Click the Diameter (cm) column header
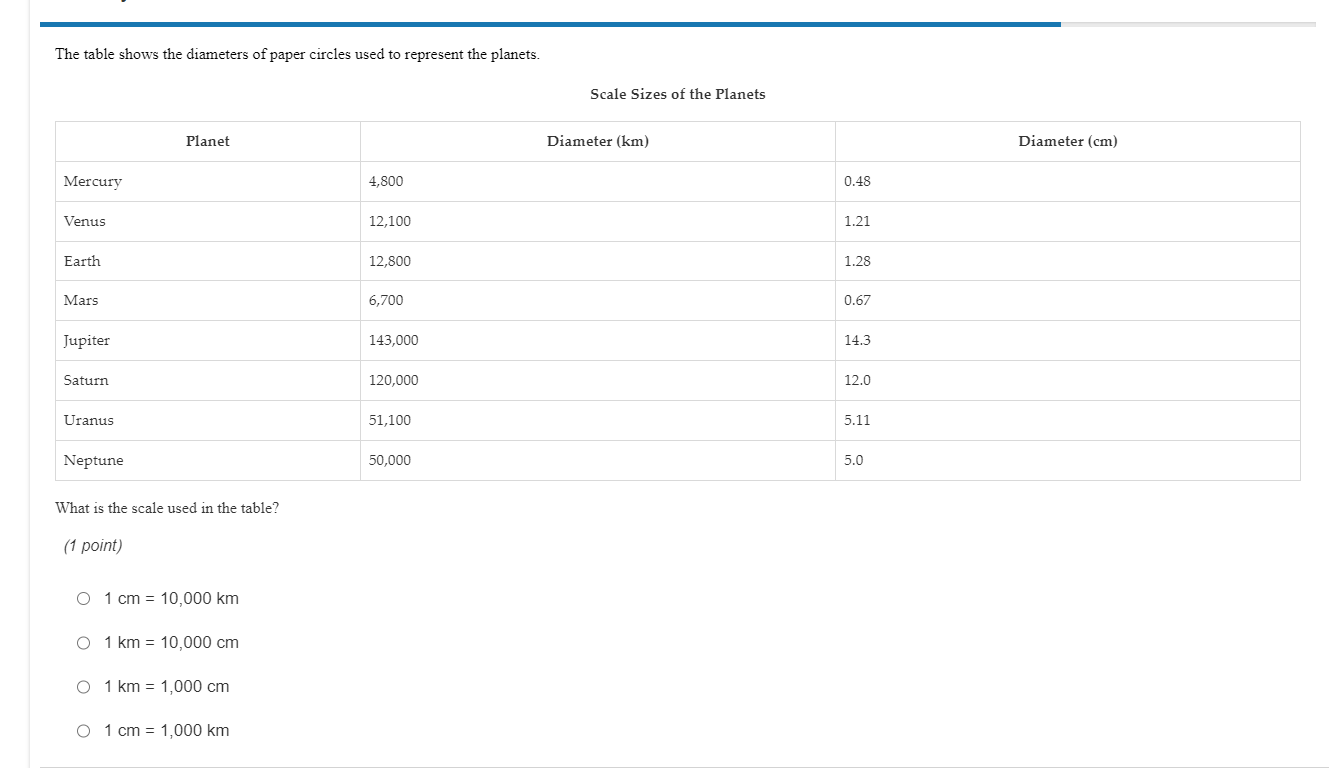1329x768 pixels. coord(1068,141)
